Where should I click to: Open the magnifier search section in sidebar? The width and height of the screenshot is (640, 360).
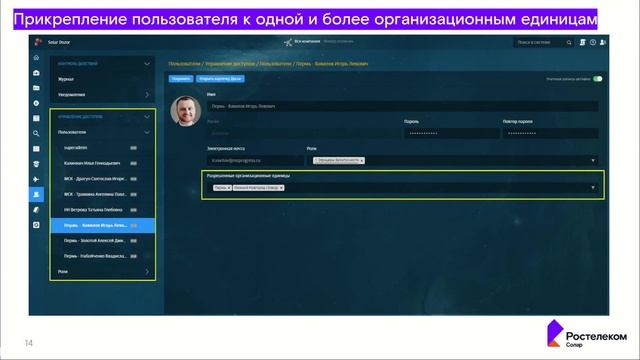click(x=36, y=133)
